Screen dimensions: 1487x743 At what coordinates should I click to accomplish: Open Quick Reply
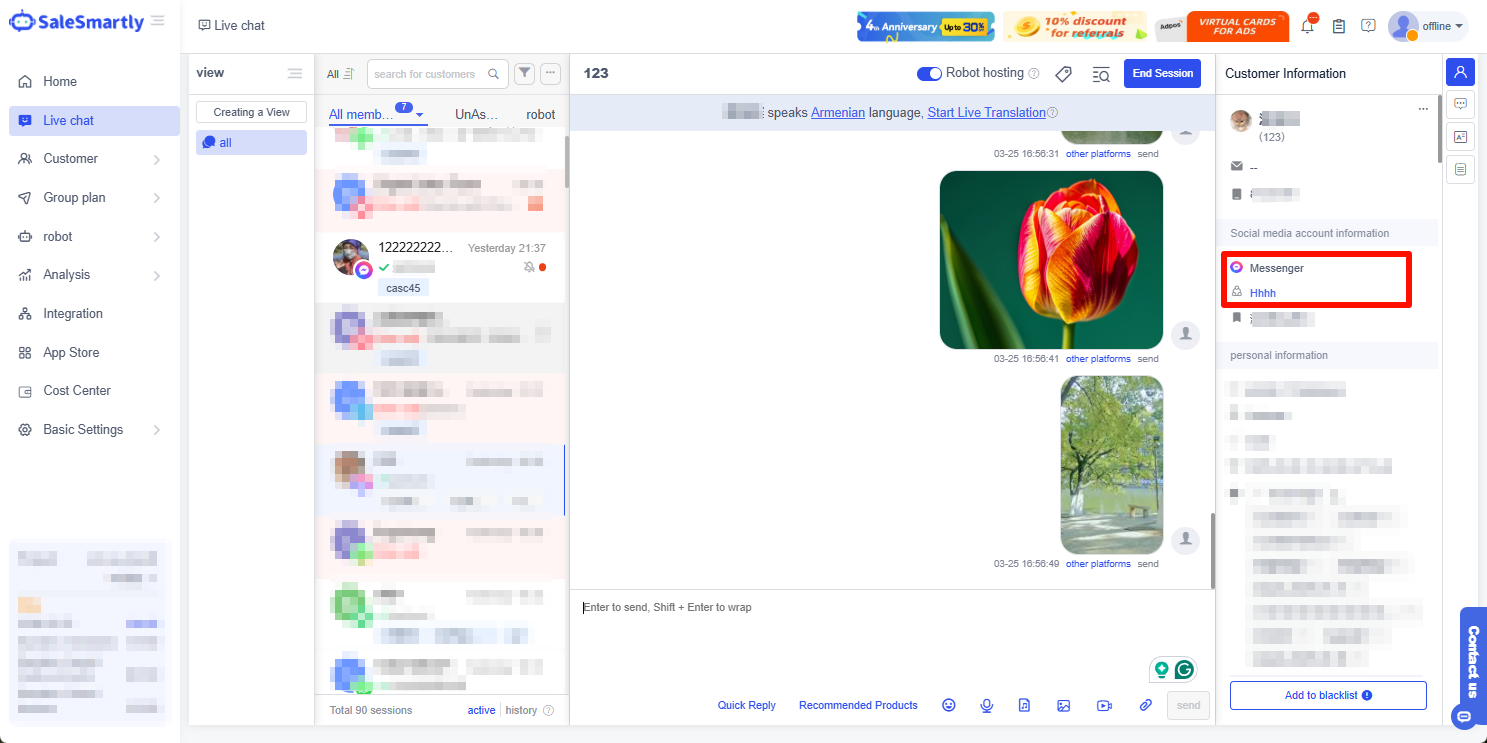(x=747, y=706)
